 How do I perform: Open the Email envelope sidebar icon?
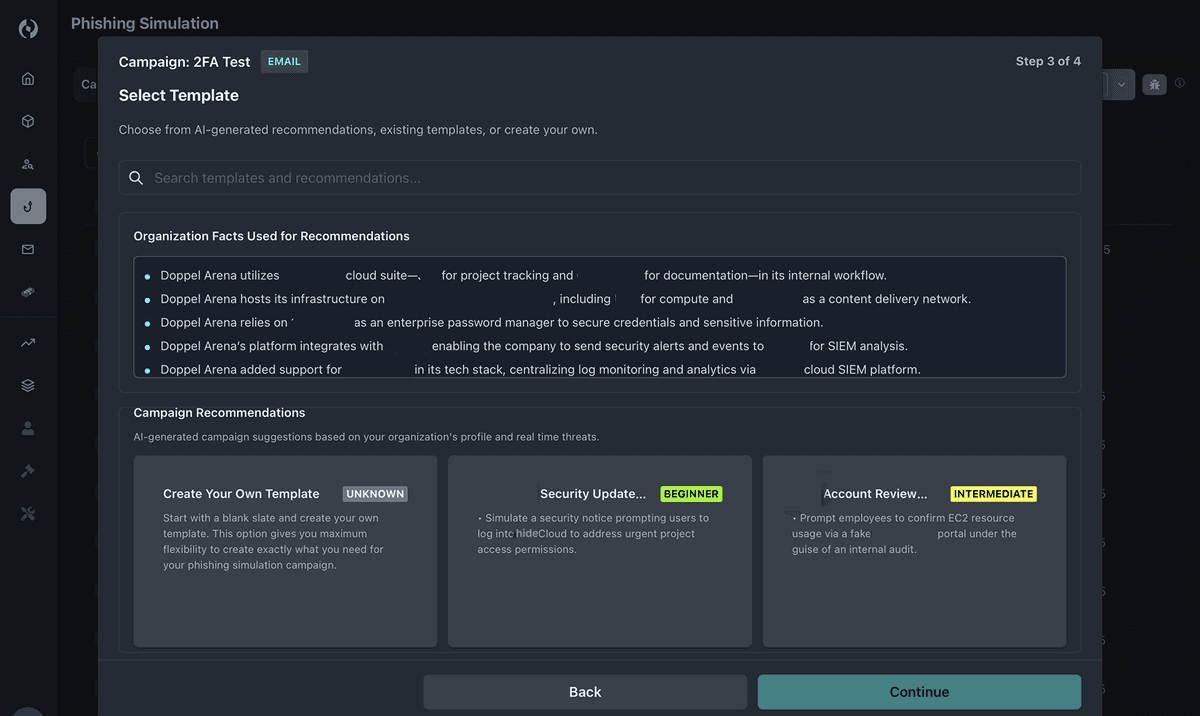click(27, 249)
